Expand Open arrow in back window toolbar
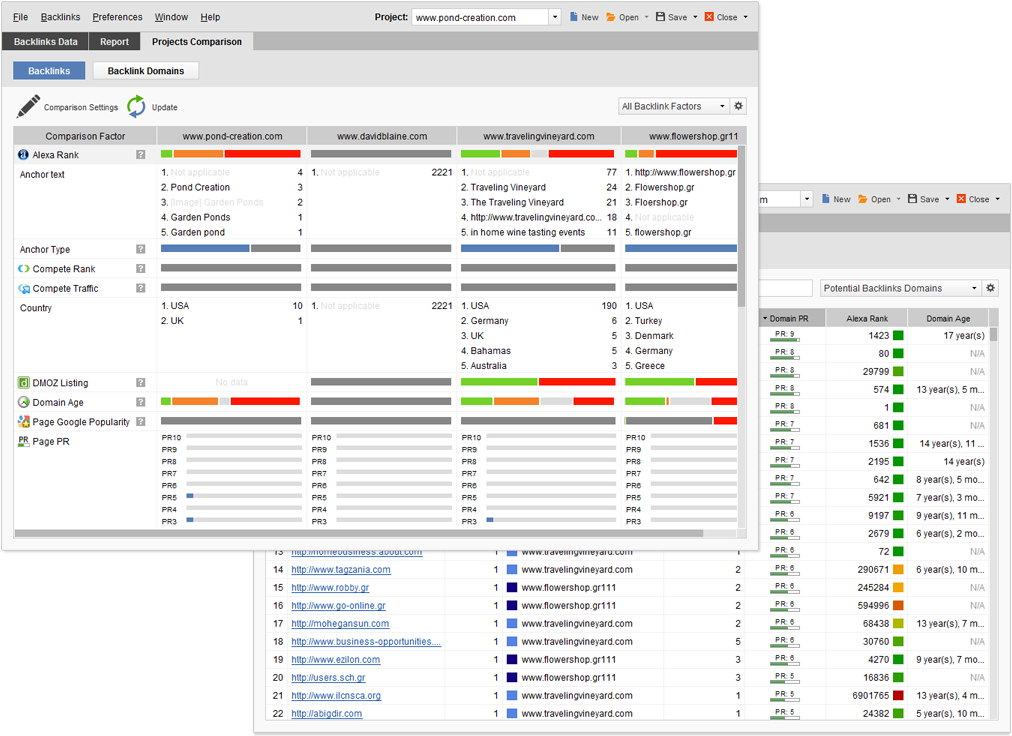The image size is (1012, 736). click(898, 199)
